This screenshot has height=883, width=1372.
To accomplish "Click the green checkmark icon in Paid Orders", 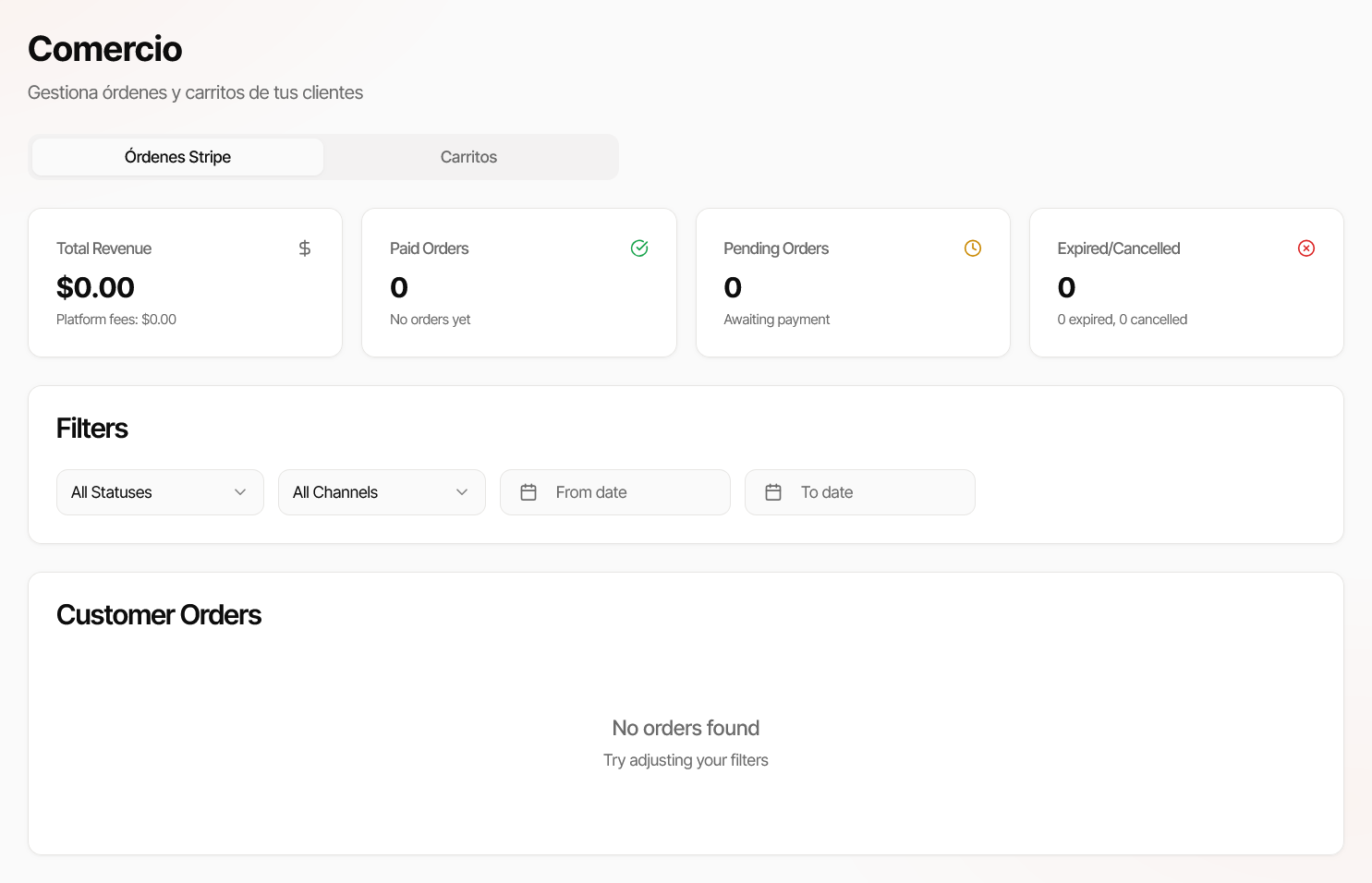I will click(639, 248).
